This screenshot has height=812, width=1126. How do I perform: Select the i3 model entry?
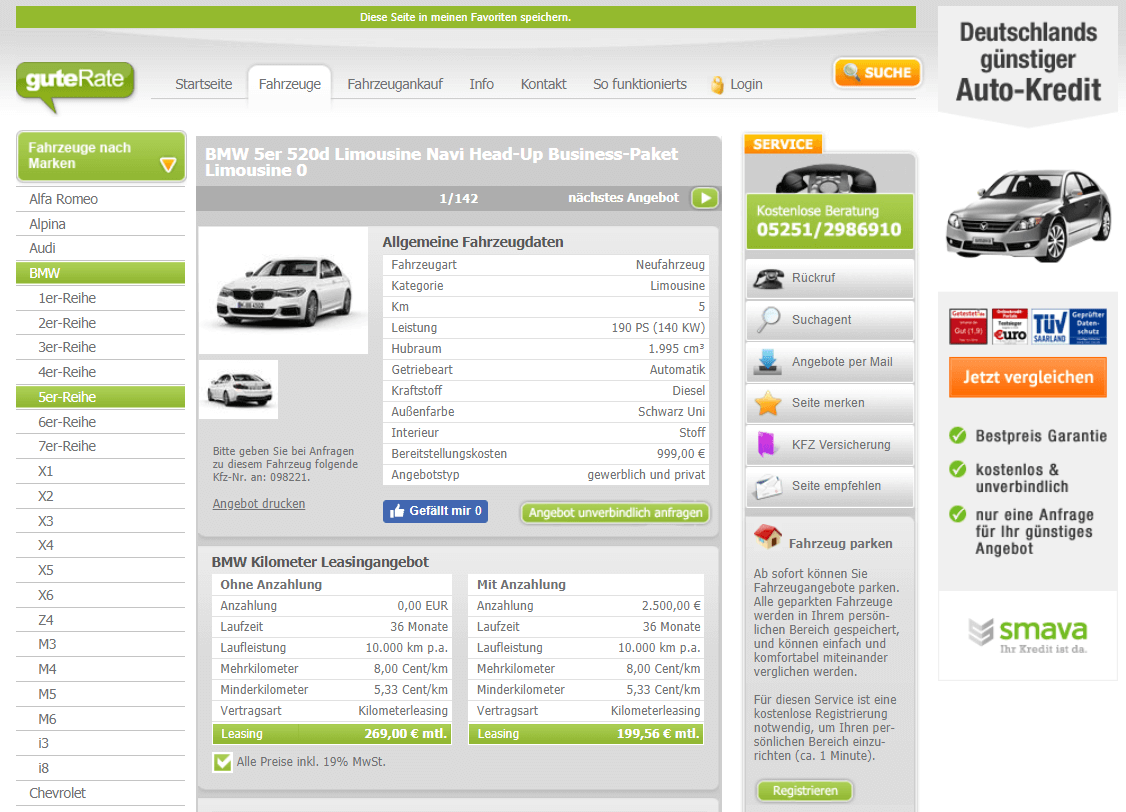click(101, 744)
